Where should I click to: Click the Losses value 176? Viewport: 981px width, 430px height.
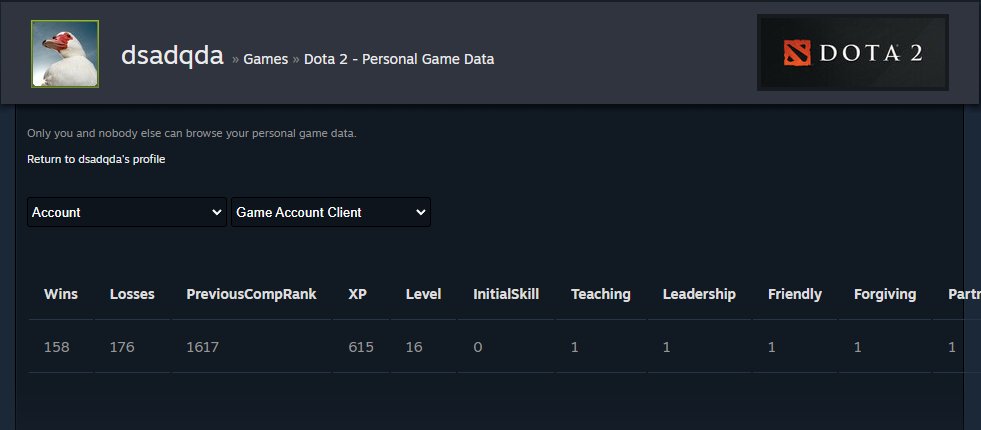click(122, 347)
